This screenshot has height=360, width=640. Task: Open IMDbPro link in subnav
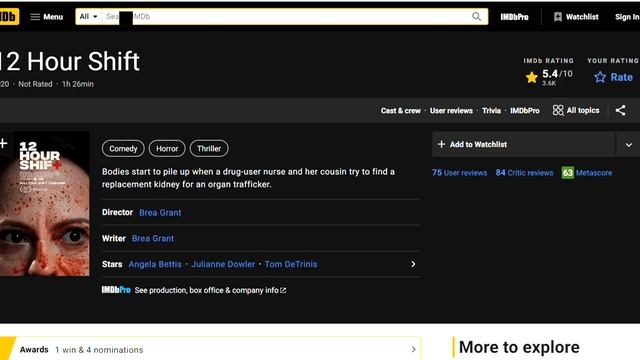click(524, 111)
